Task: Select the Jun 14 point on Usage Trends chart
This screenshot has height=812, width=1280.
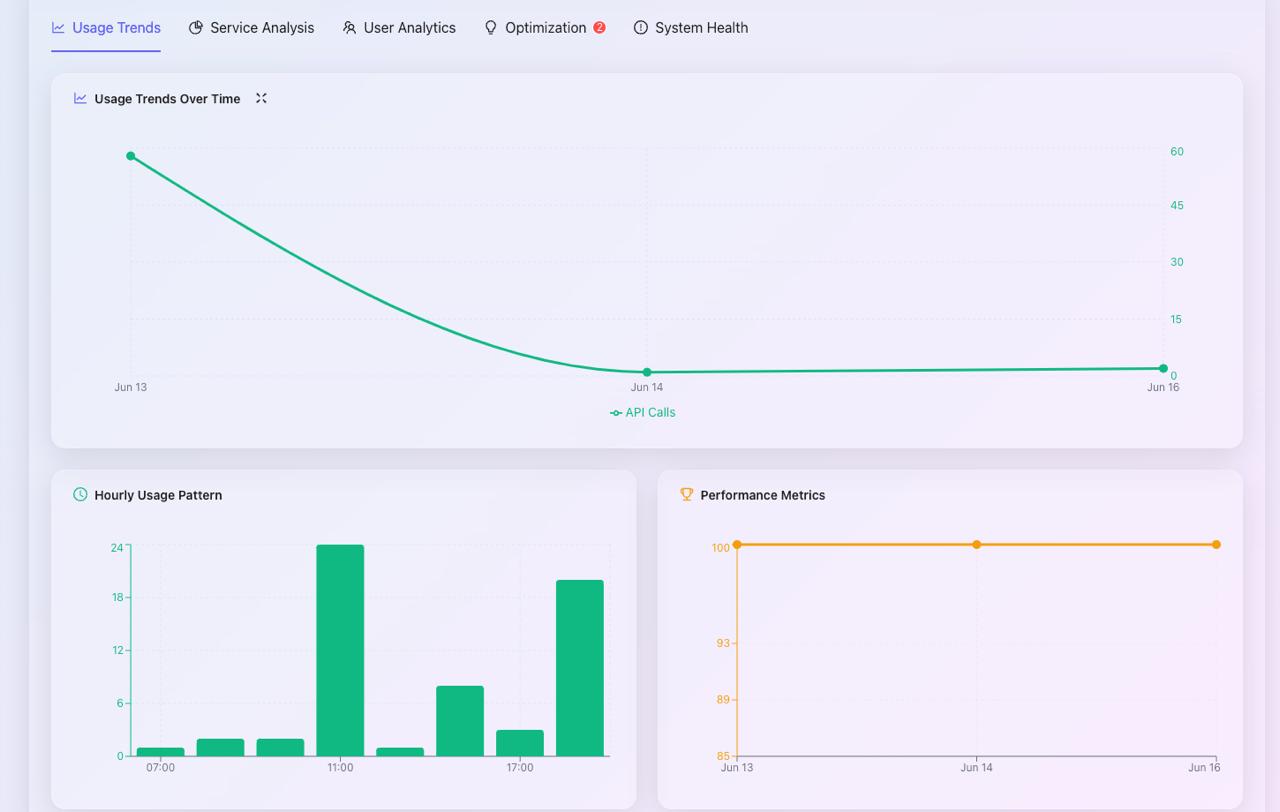Action: click(x=647, y=372)
